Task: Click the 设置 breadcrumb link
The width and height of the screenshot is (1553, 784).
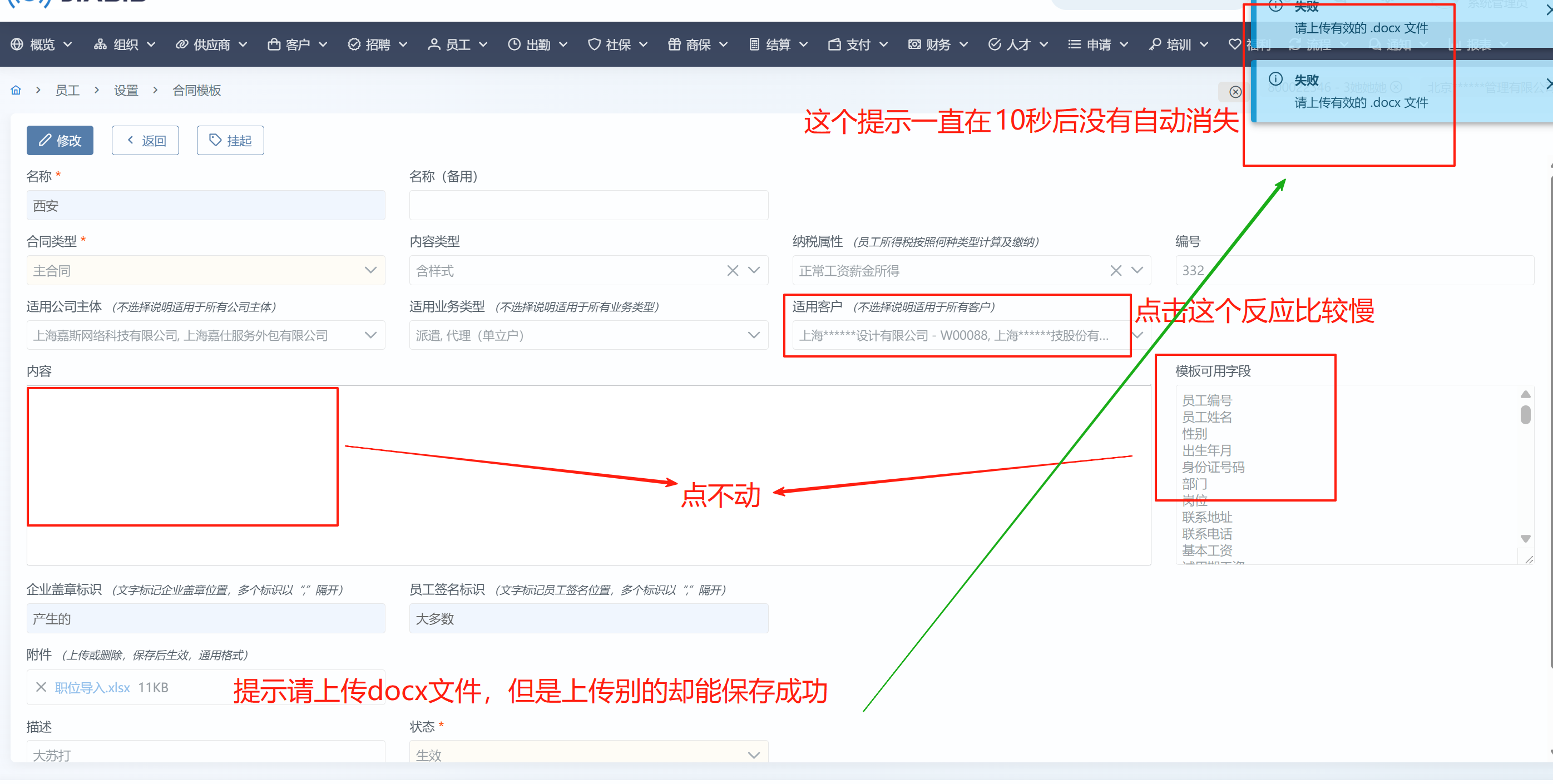Action: (126, 91)
